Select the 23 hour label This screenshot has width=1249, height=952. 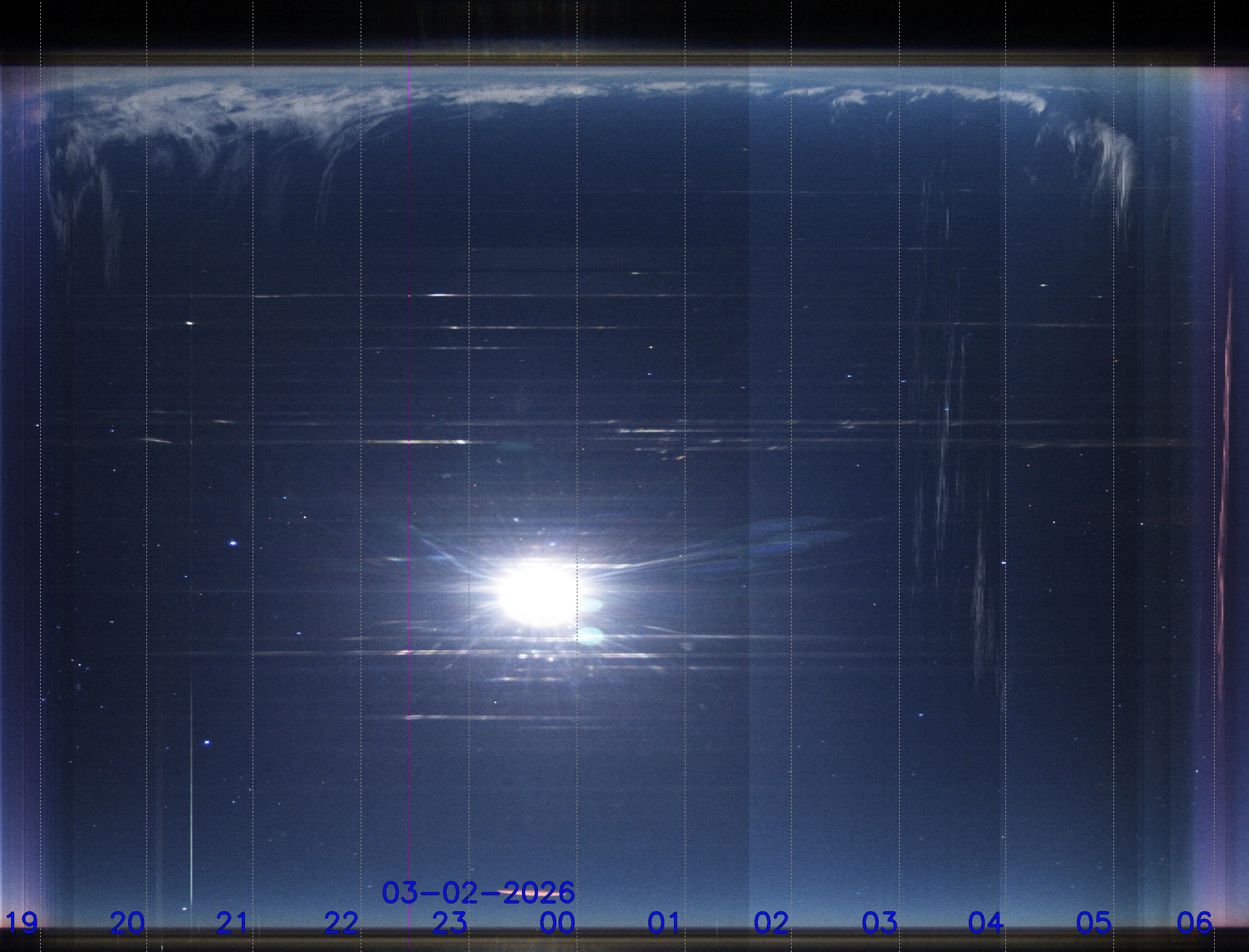(x=450, y=923)
